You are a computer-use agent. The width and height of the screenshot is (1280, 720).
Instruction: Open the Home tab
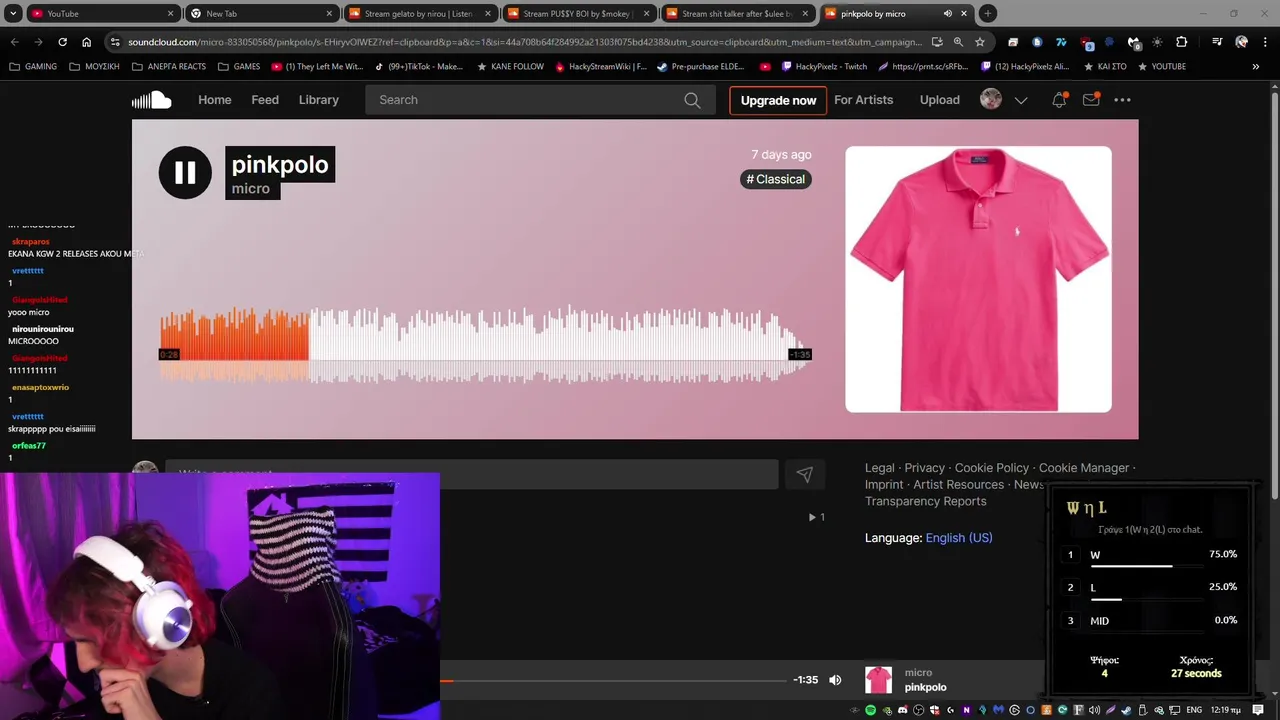[214, 100]
